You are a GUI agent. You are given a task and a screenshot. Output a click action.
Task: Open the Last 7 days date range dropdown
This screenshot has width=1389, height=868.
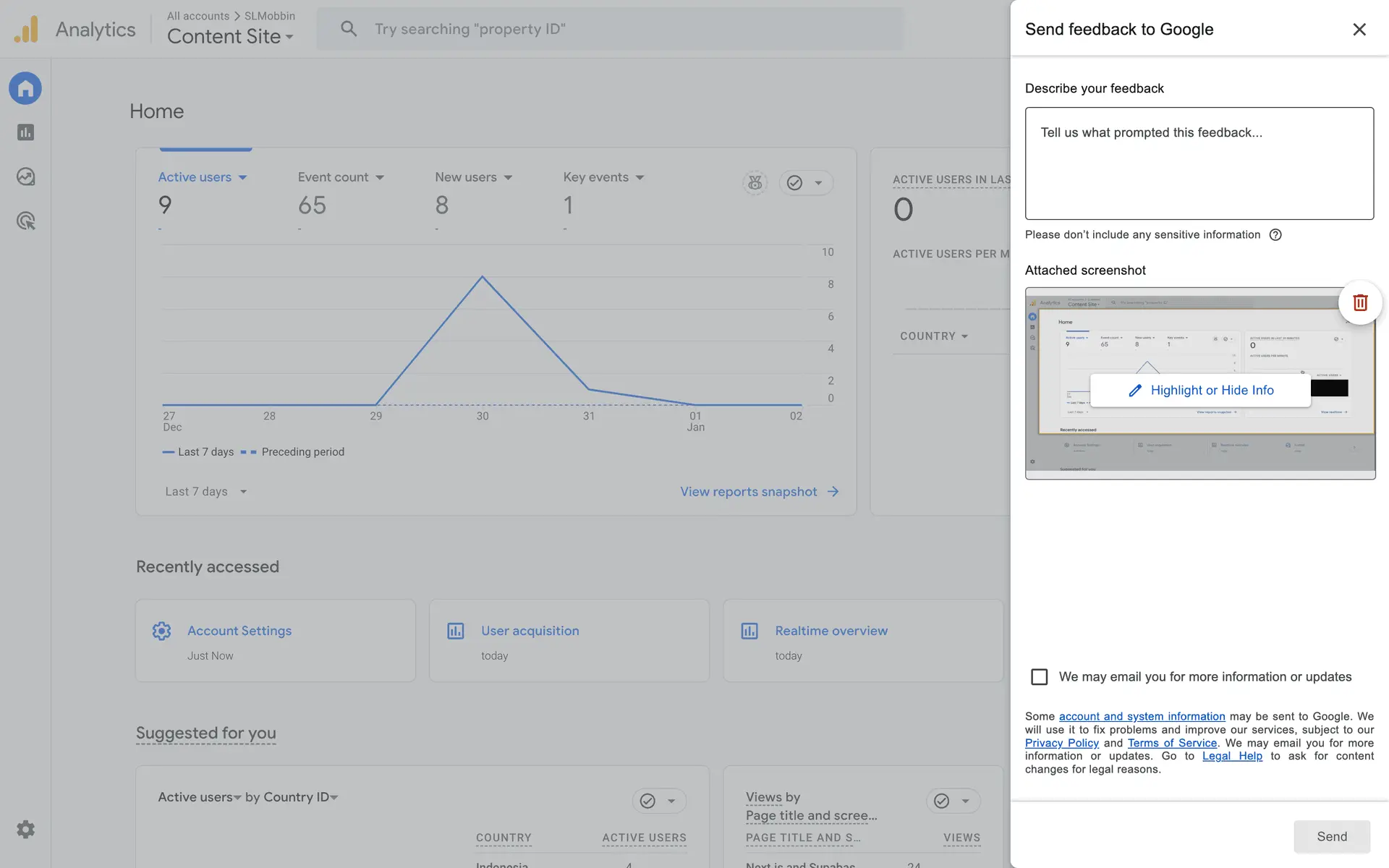[x=206, y=491]
